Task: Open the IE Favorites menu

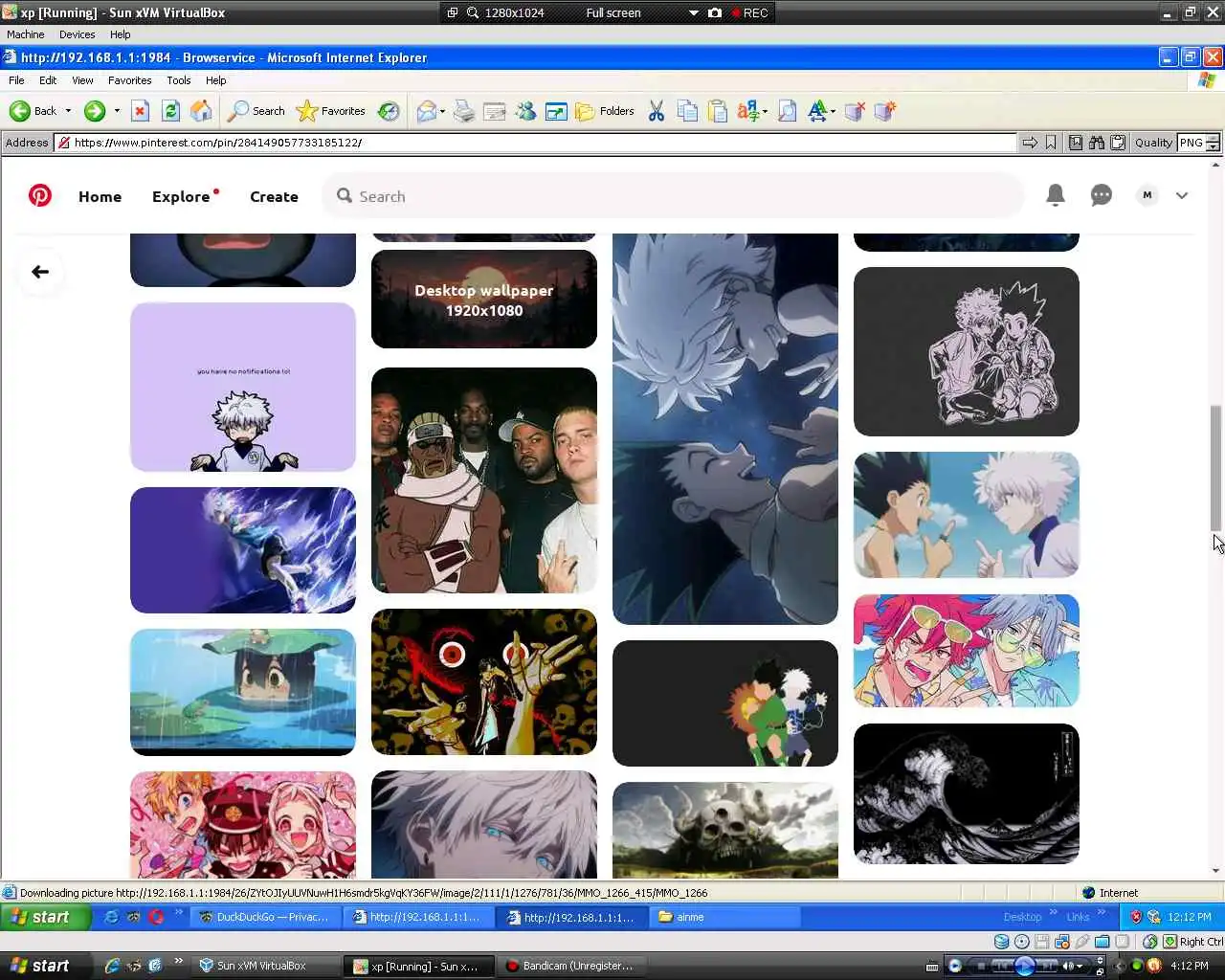Action: [129, 80]
